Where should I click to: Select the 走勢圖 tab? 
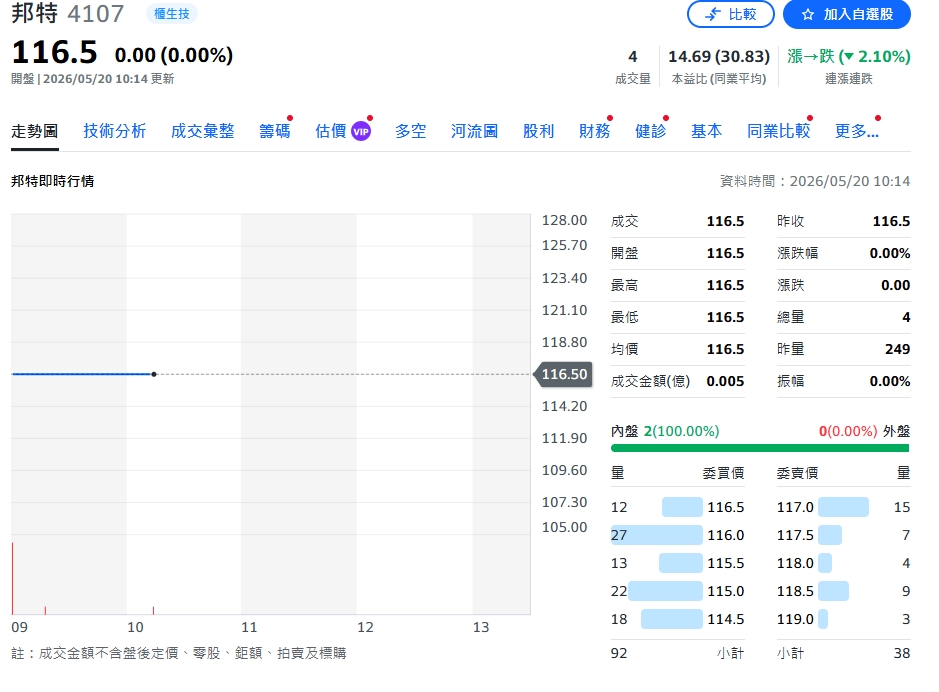pos(35,131)
